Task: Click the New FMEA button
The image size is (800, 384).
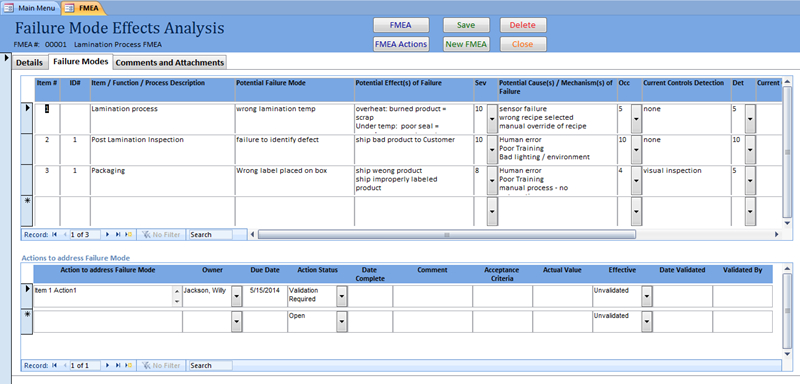Action: tap(466, 44)
